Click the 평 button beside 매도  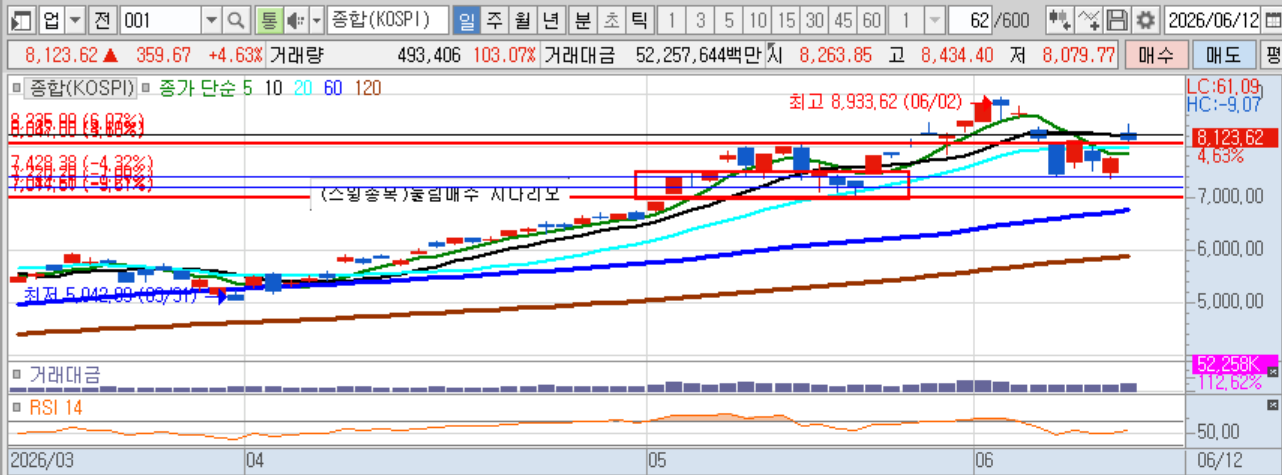click(x=1271, y=55)
